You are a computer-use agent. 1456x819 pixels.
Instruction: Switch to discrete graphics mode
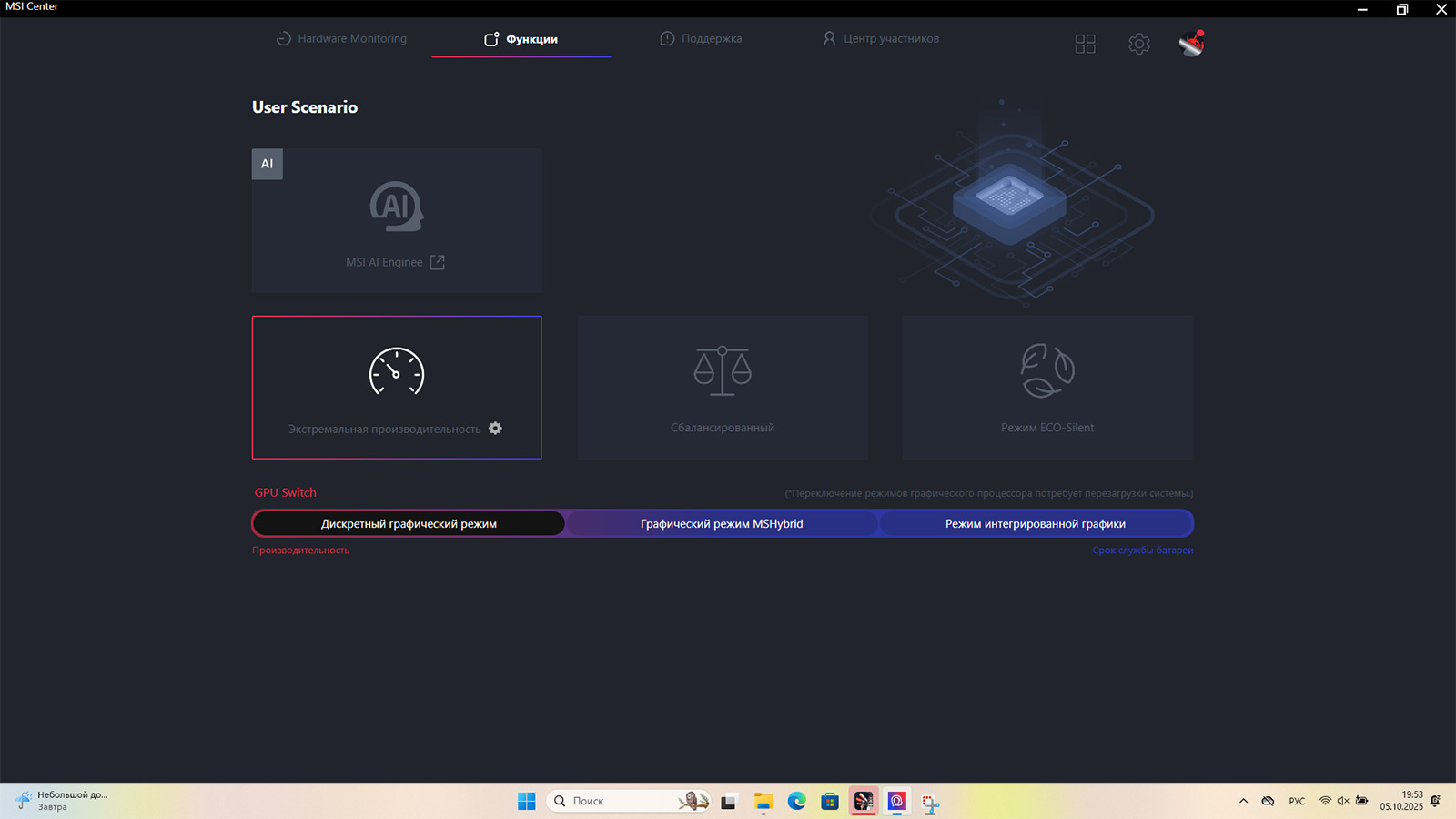click(409, 523)
